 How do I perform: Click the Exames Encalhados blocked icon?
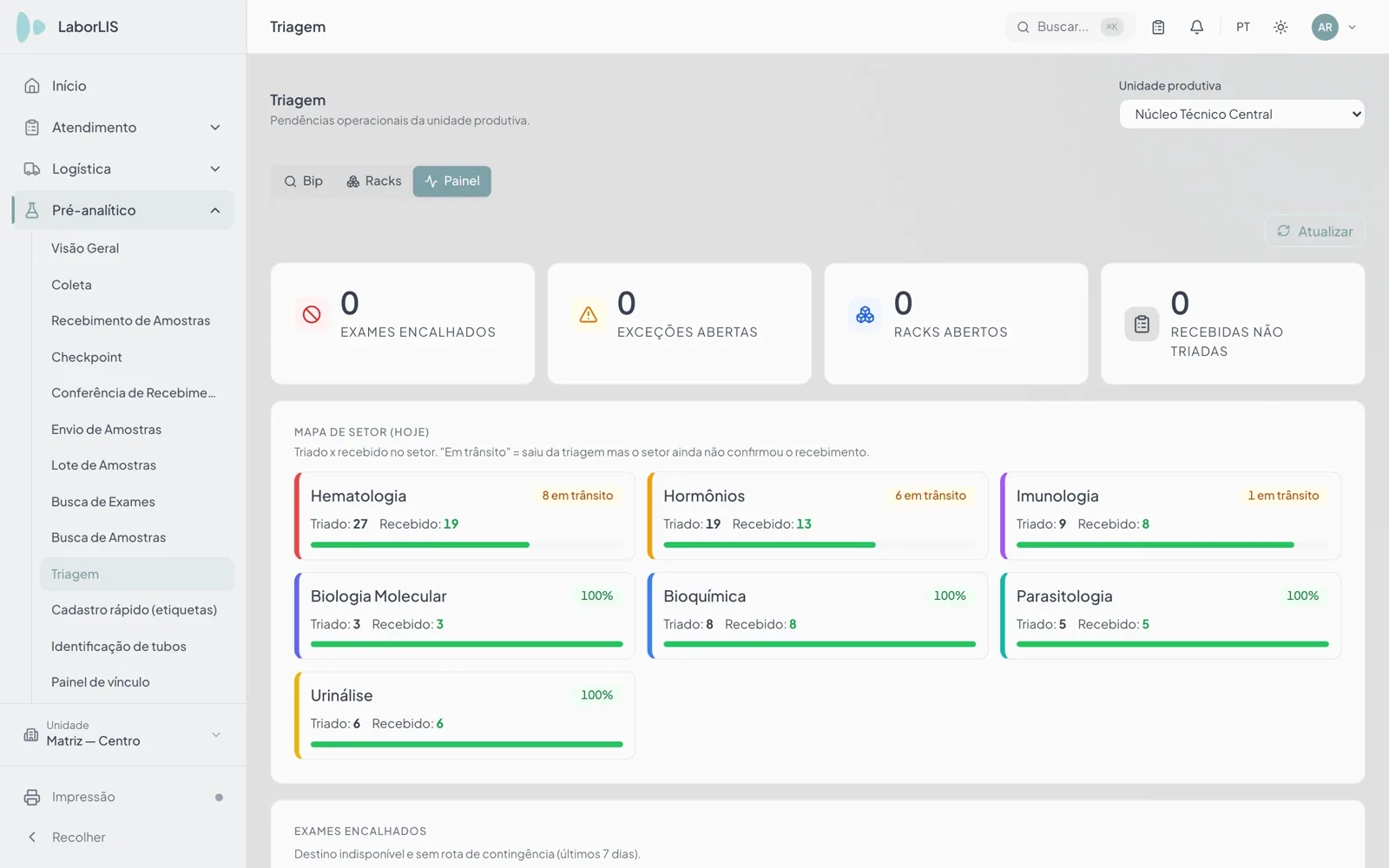pyautogui.click(x=312, y=314)
